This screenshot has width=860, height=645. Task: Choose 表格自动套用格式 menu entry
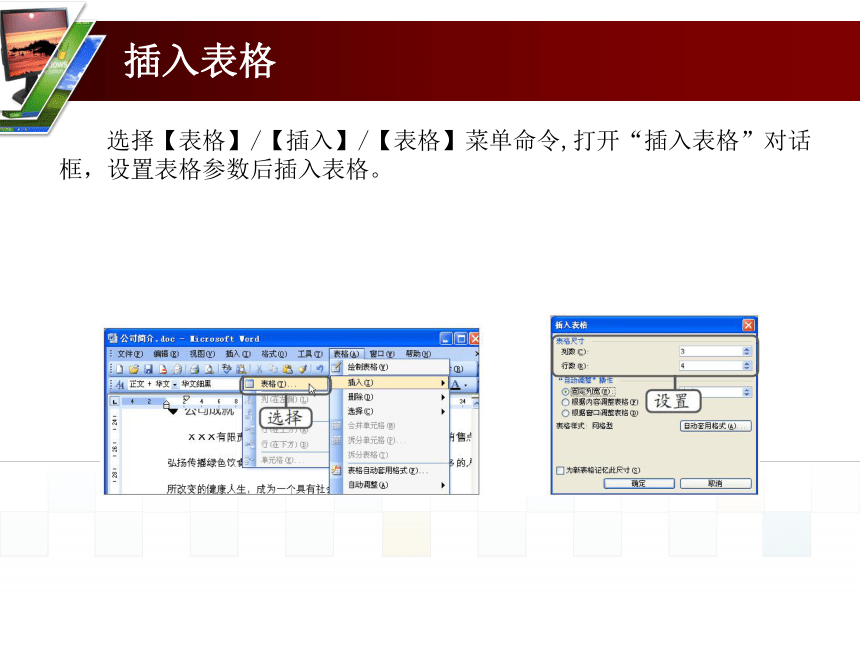(x=389, y=470)
